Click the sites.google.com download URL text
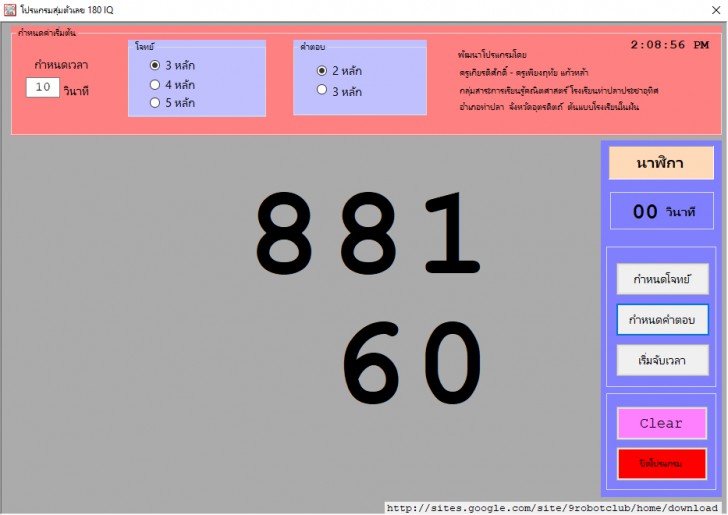This screenshot has width=728, height=515. point(552,508)
